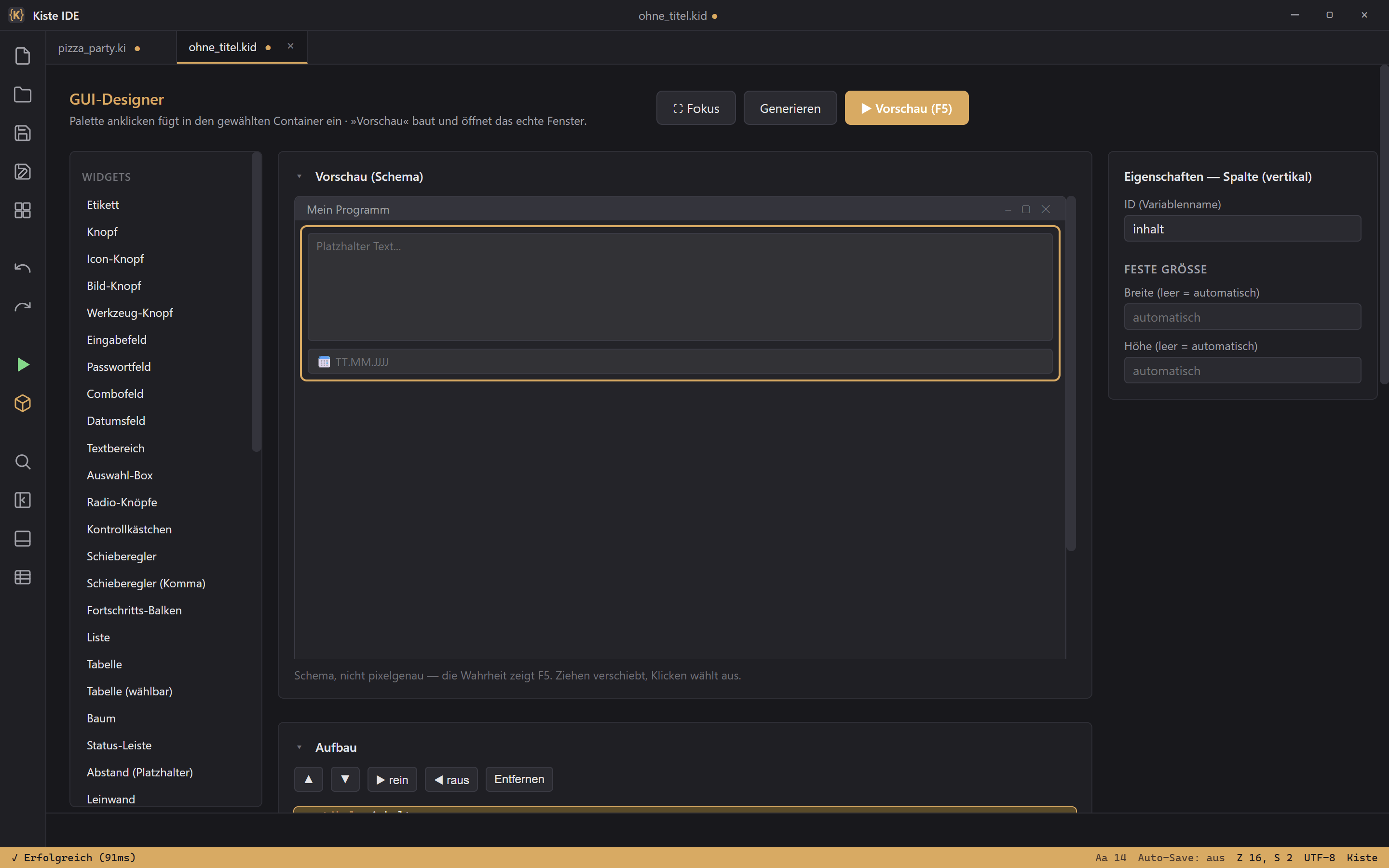Viewport: 1389px width, 868px height.
Task: Click the Höhe automatisch input
Action: (x=1242, y=370)
